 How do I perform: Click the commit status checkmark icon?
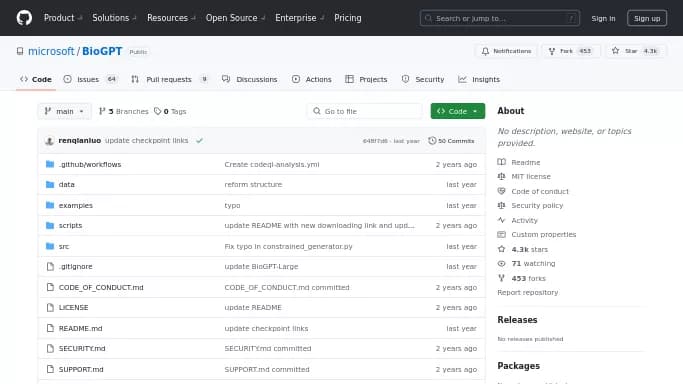pyautogui.click(x=199, y=141)
